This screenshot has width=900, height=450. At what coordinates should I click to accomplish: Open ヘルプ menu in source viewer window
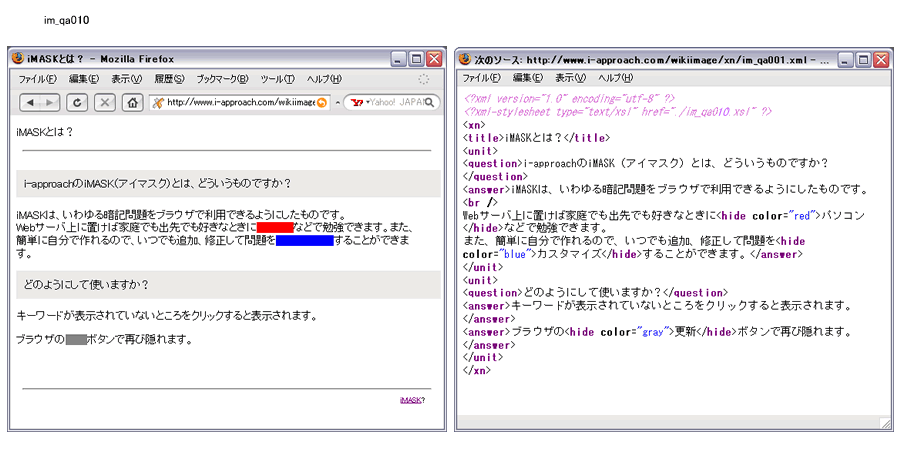click(616, 78)
